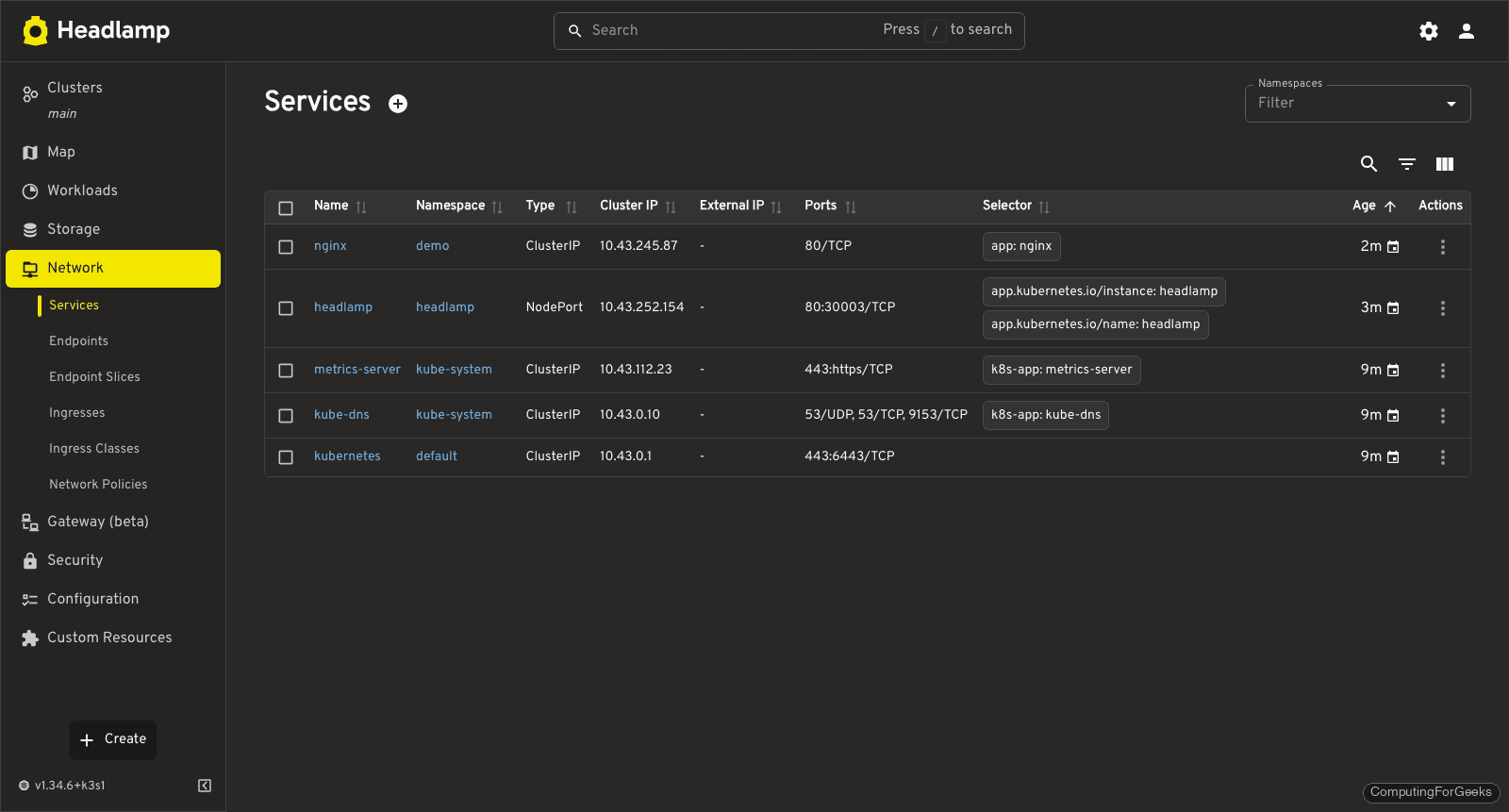Click the Create button
This screenshot has width=1509, height=812.
[x=113, y=740]
